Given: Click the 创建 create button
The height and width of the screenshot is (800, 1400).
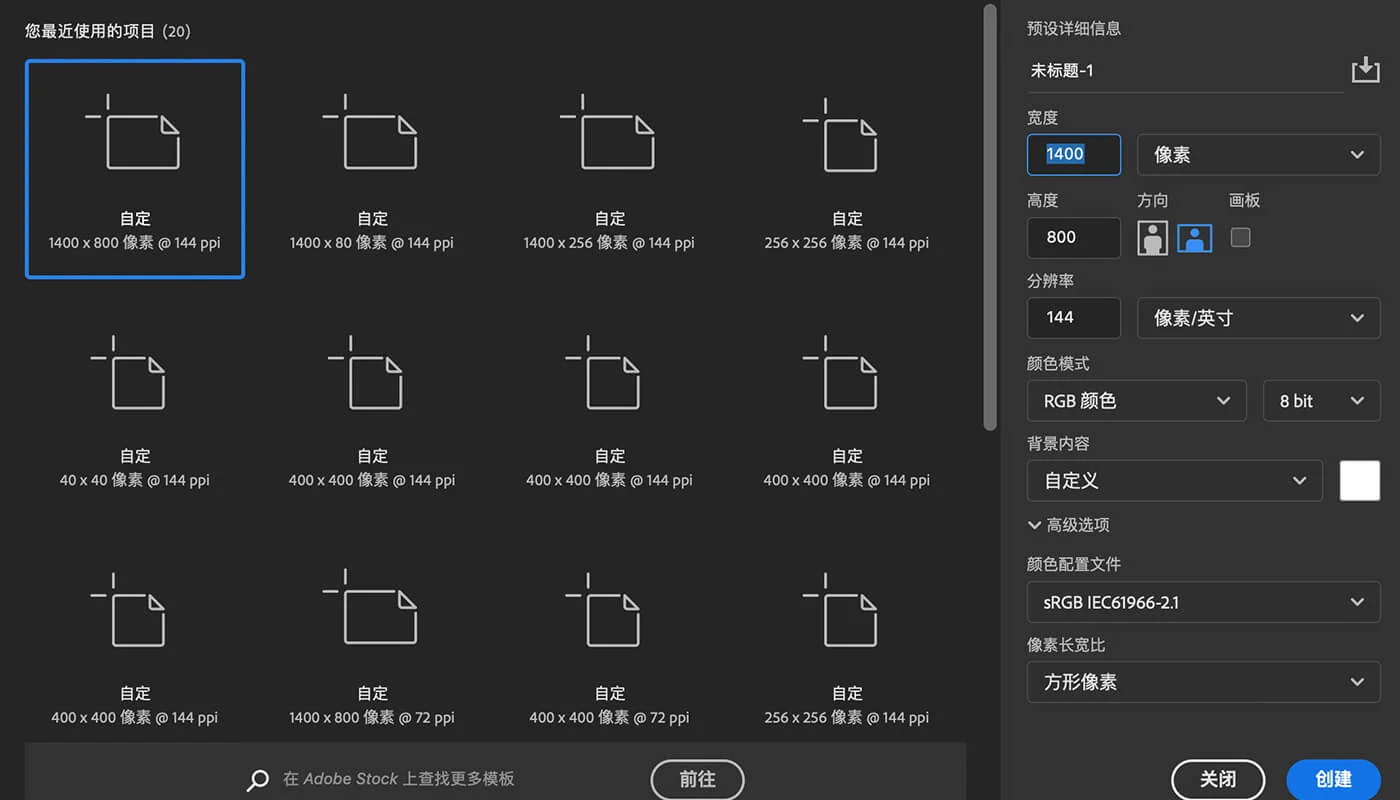Looking at the screenshot, I should [1333, 779].
